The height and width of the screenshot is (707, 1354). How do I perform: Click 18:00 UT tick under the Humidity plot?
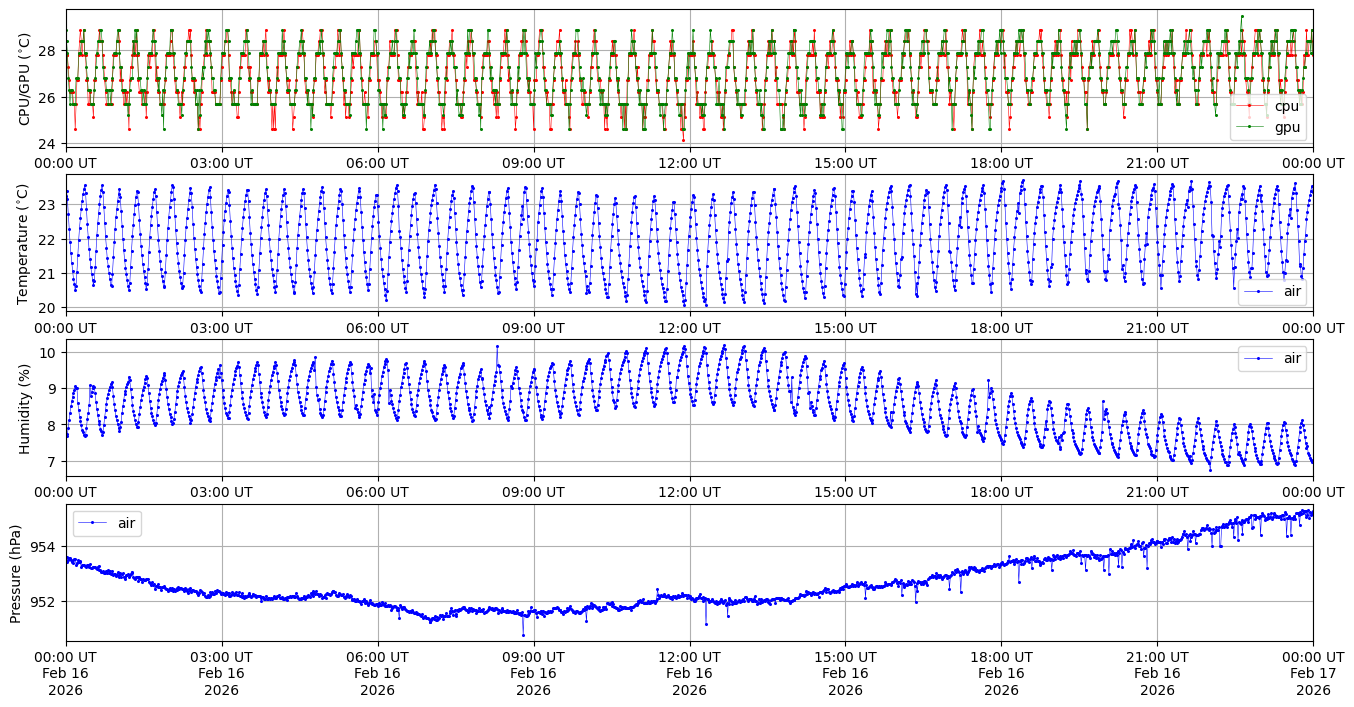[1001, 492]
